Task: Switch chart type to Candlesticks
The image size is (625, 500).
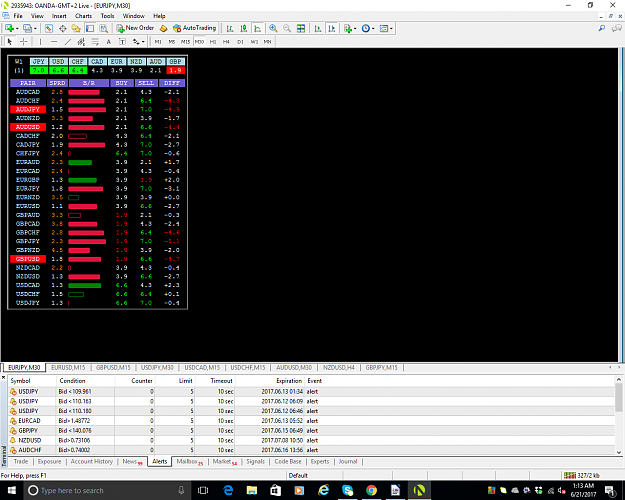Action: coord(244,28)
